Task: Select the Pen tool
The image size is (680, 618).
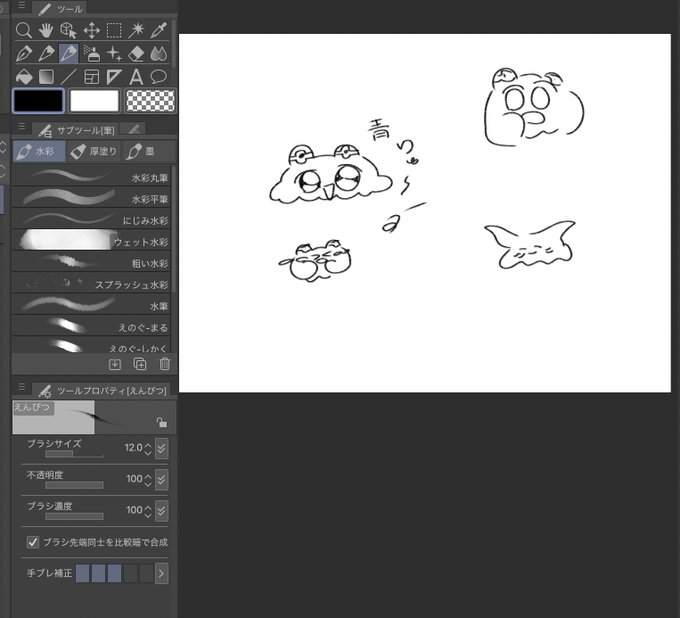Action: point(23,53)
